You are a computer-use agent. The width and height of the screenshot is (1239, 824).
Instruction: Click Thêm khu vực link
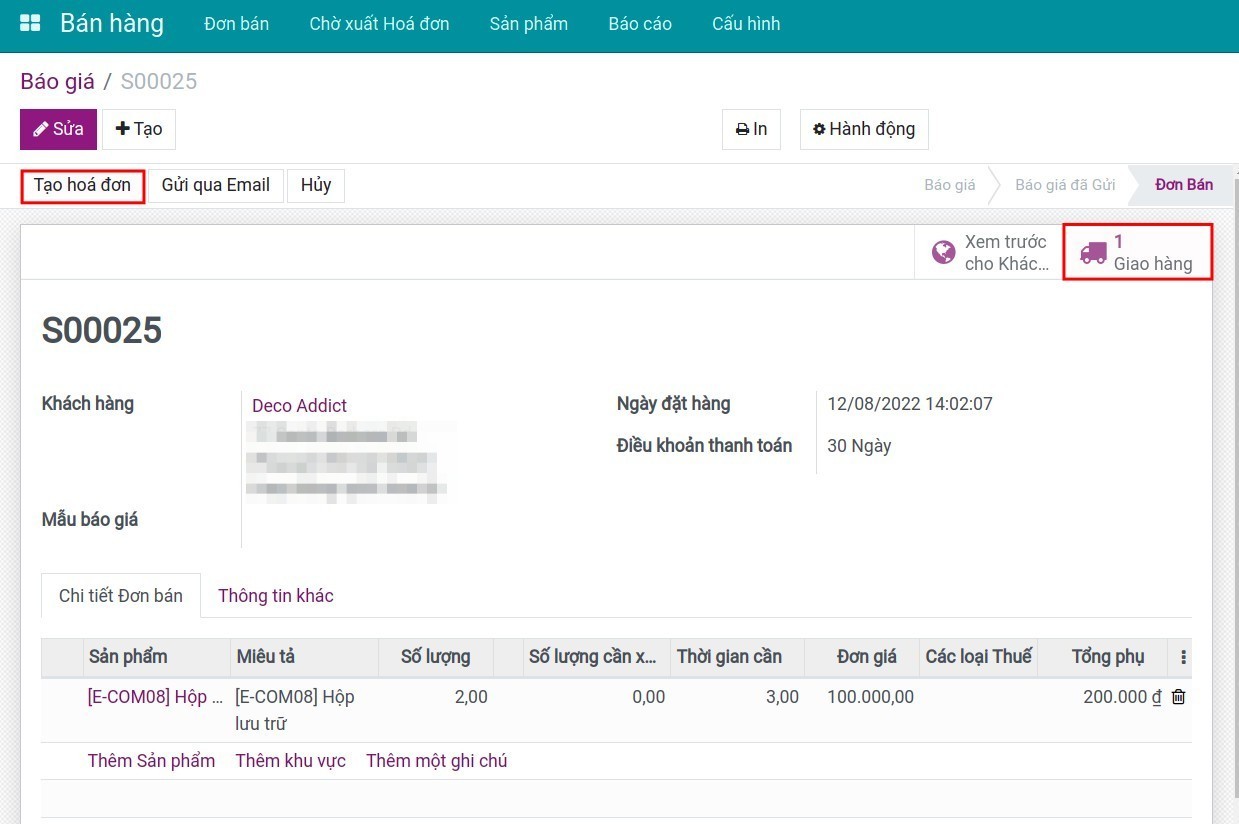pos(291,761)
